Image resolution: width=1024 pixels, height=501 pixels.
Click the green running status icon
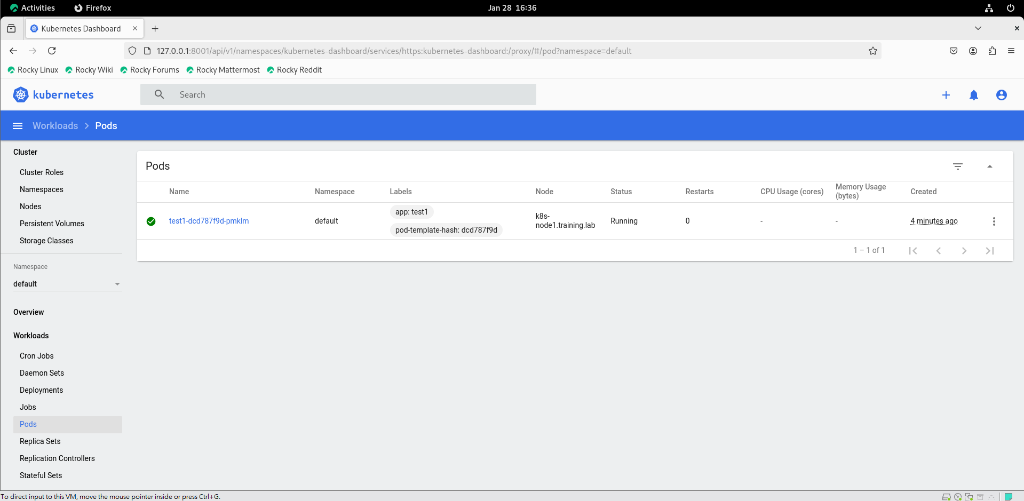coord(151,221)
